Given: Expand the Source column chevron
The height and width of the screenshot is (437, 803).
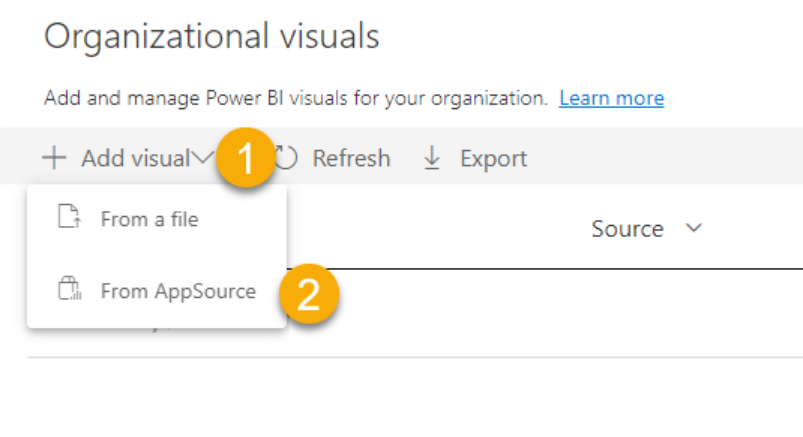Looking at the screenshot, I should pos(694,228).
